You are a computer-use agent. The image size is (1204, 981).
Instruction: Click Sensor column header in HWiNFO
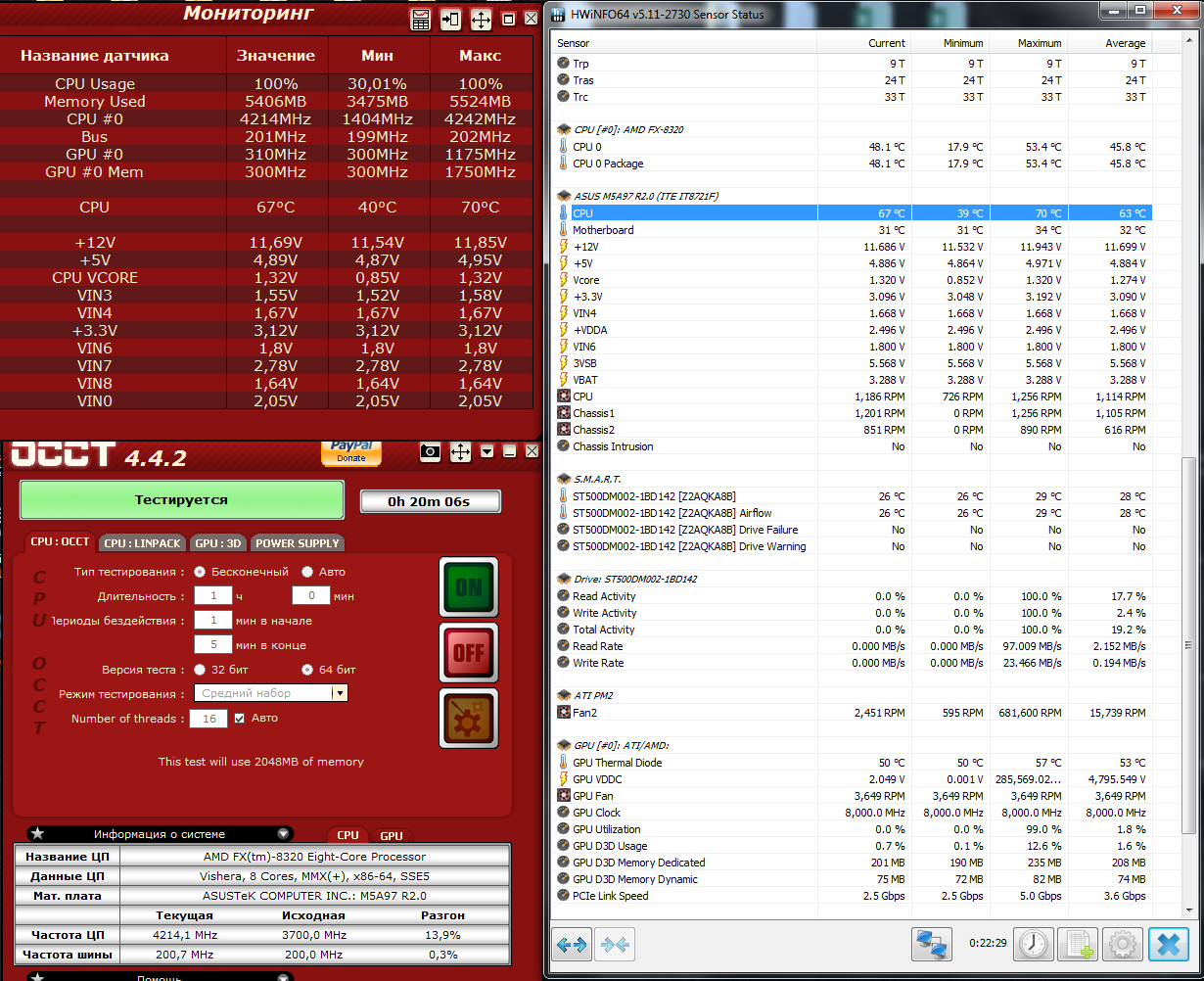(x=683, y=43)
